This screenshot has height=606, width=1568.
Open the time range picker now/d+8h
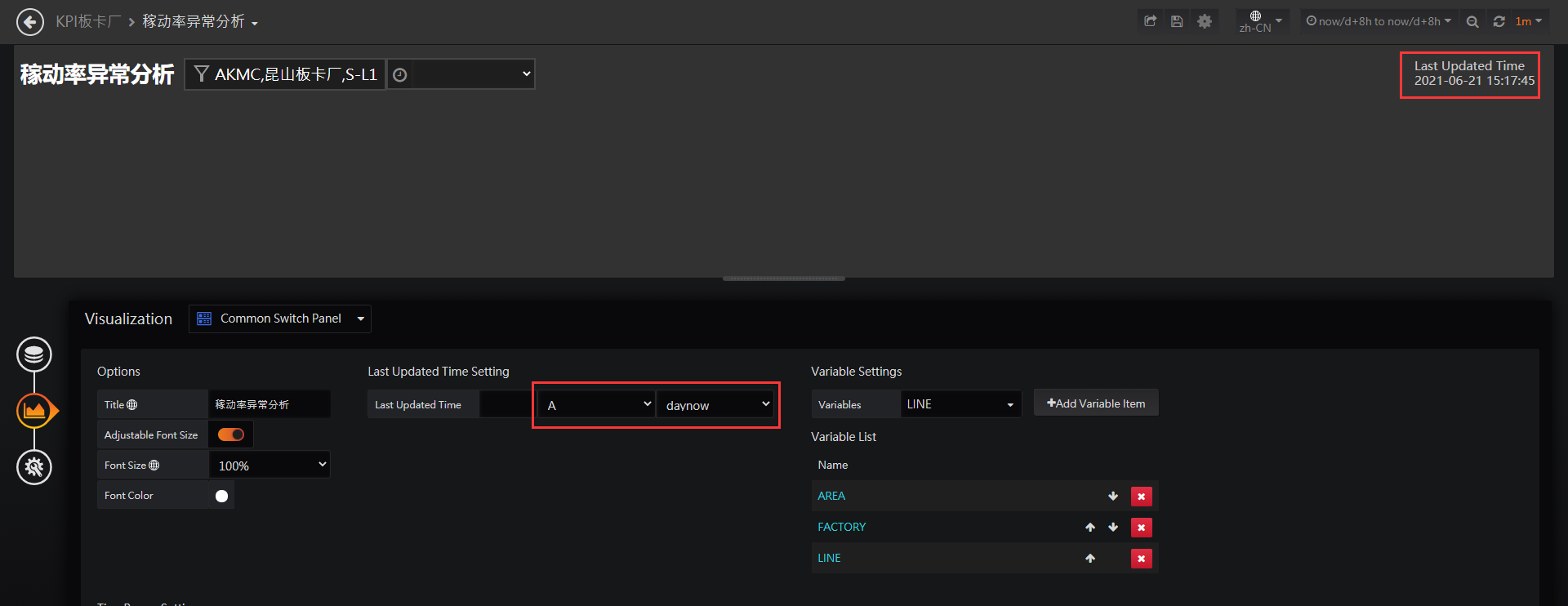coord(1379,21)
